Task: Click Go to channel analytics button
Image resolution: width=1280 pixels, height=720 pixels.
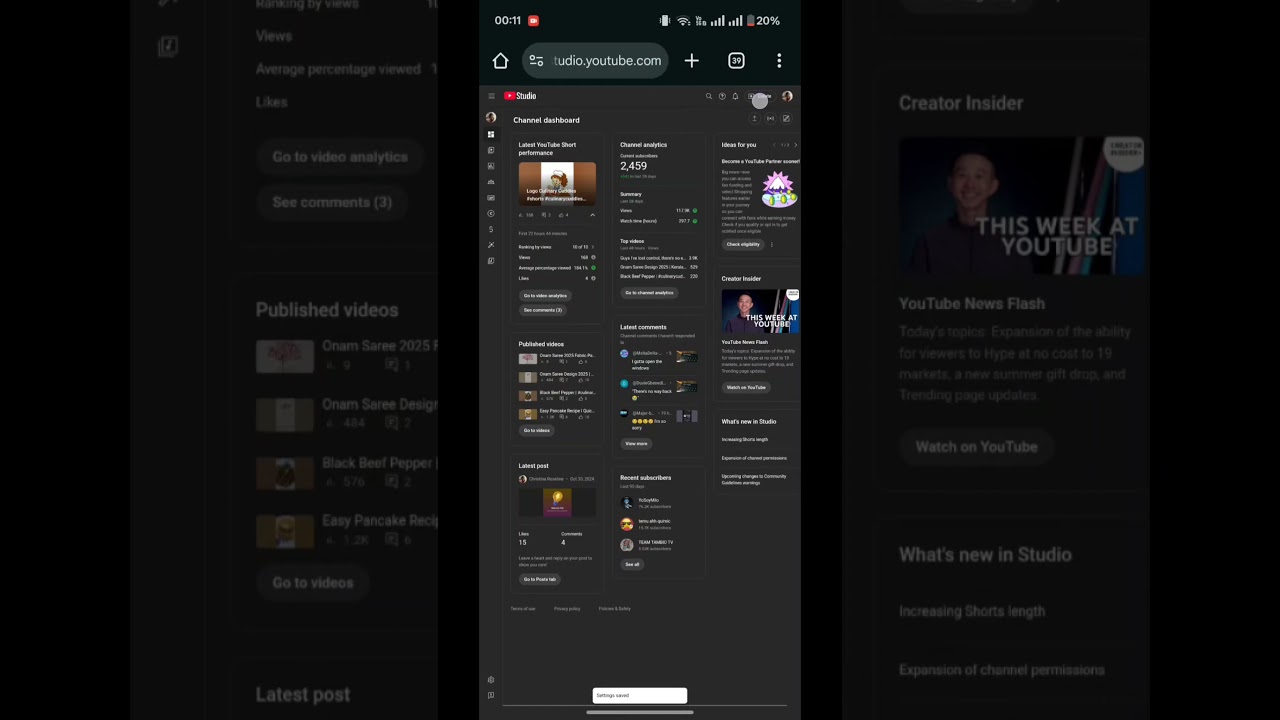Action: click(649, 293)
